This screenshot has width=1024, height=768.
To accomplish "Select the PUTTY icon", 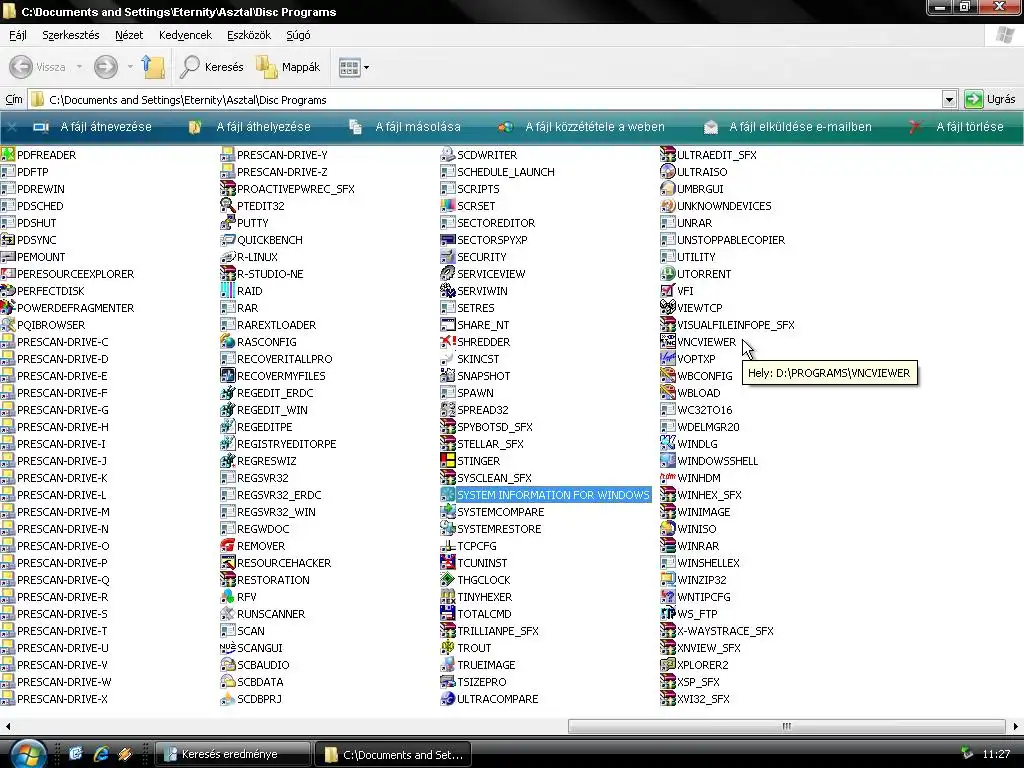I will (x=227, y=223).
